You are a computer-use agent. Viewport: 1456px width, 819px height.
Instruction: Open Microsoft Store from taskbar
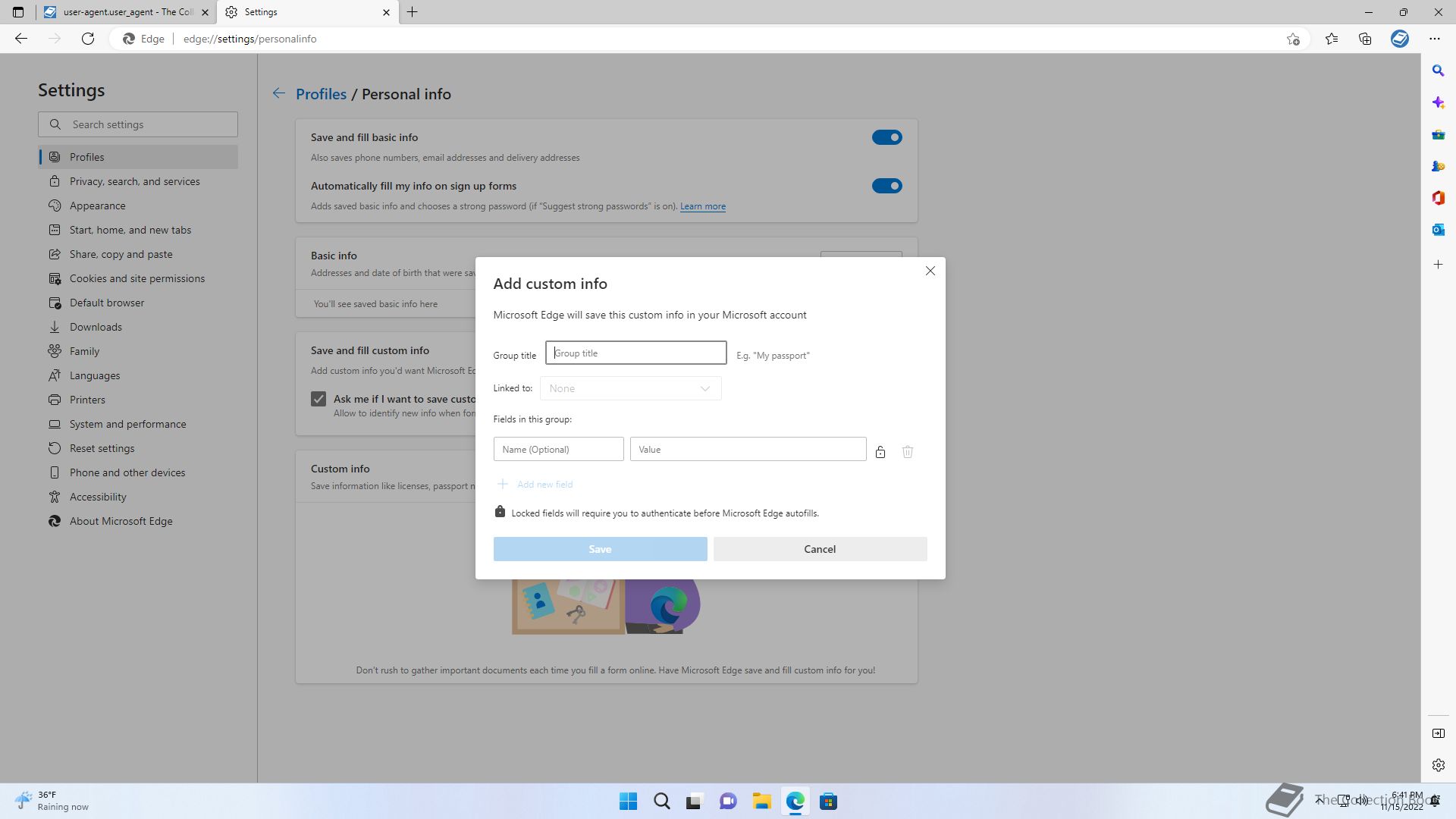coord(828,802)
